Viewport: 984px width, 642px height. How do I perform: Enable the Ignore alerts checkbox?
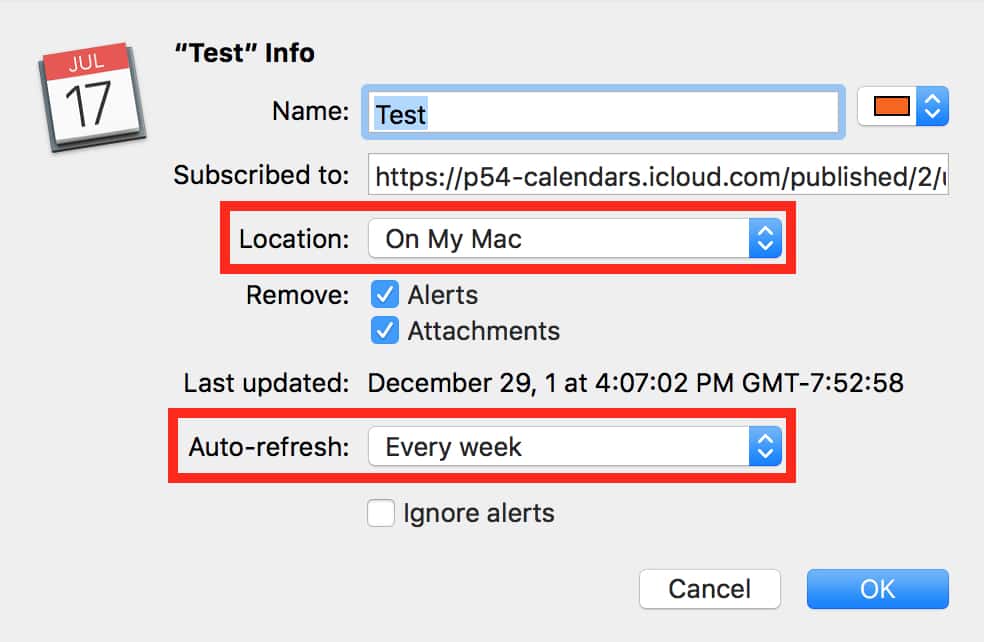click(381, 514)
